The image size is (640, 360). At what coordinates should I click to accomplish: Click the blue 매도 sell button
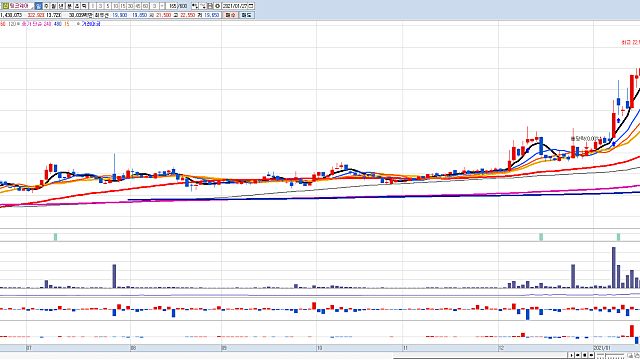(247, 15)
